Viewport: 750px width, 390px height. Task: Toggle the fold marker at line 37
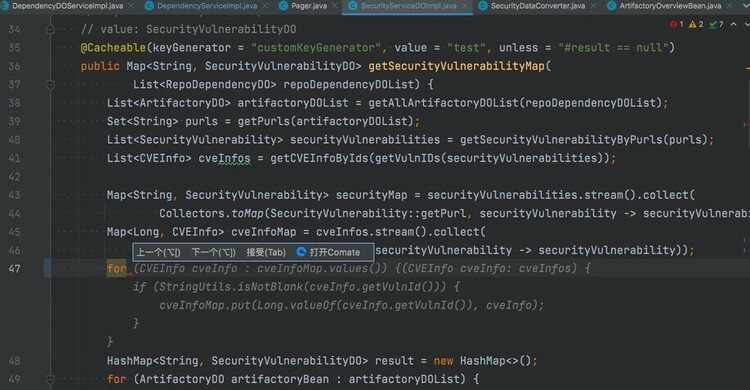click(x=50, y=85)
